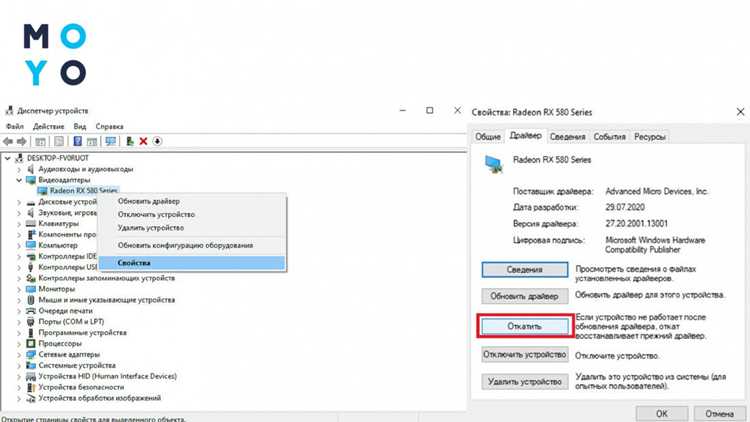Viewport: 750px width, 422px height.
Task: Open the properties sheet toolbar icon
Action: [59, 141]
